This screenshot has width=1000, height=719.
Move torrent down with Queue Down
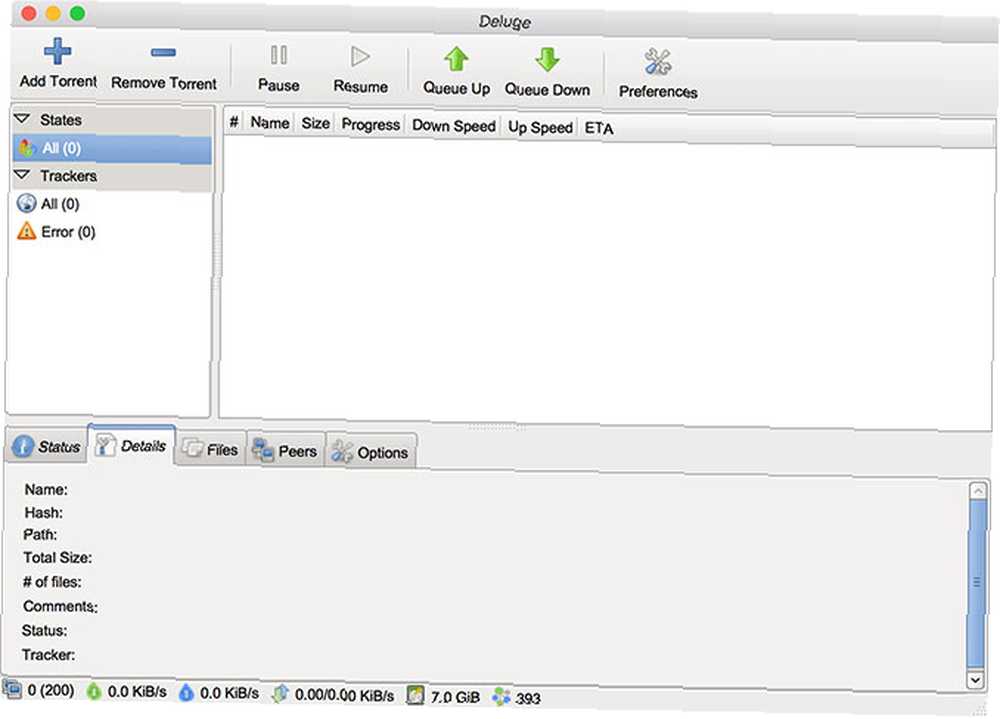(x=547, y=72)
